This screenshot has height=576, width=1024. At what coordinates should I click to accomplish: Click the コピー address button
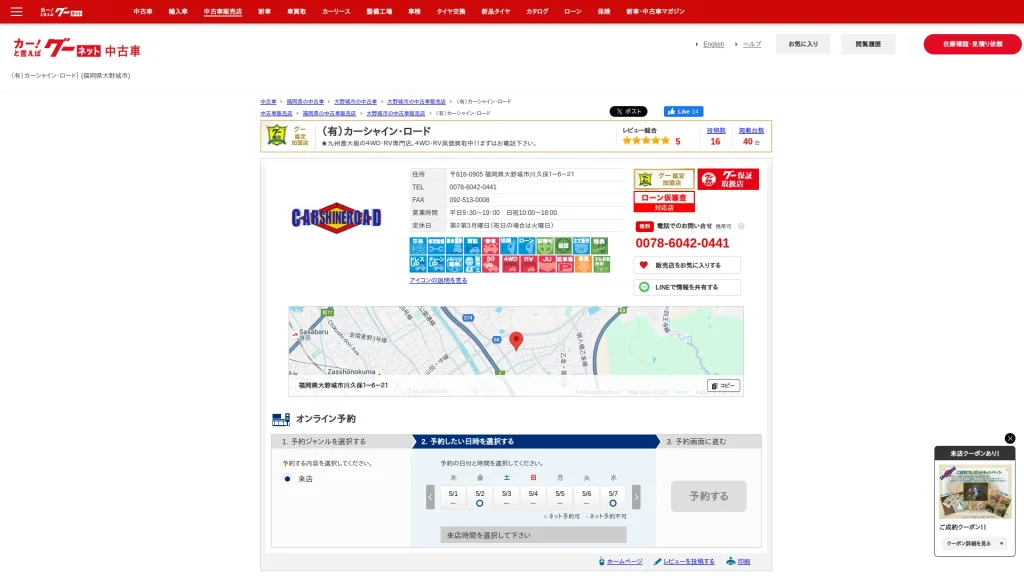coord(723,386)
